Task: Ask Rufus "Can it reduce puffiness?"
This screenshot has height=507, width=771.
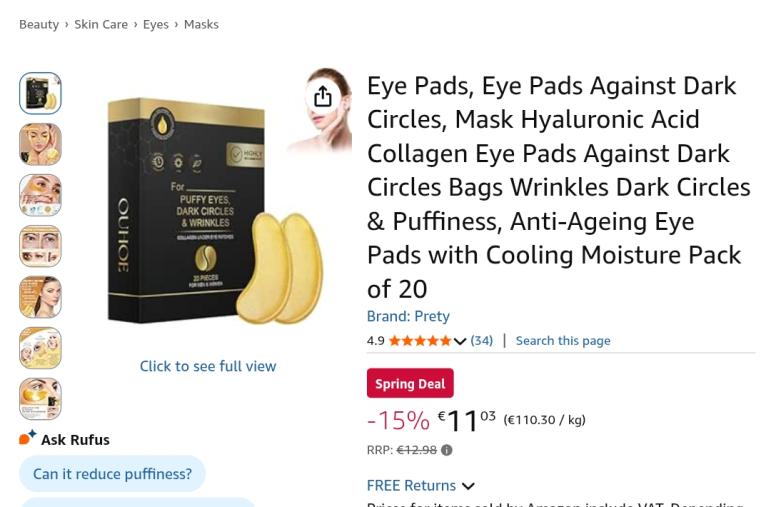Action: click(x=112, y=474)
